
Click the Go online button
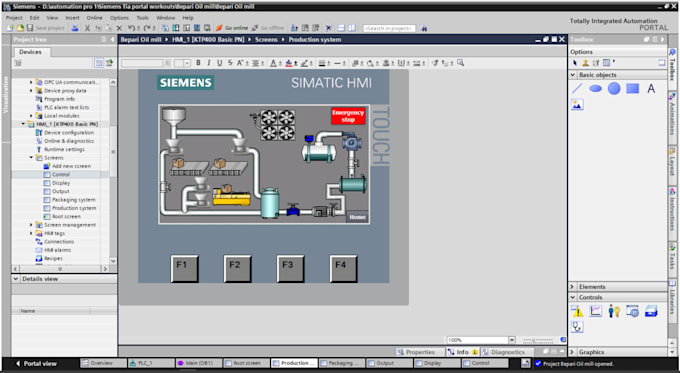232,28
